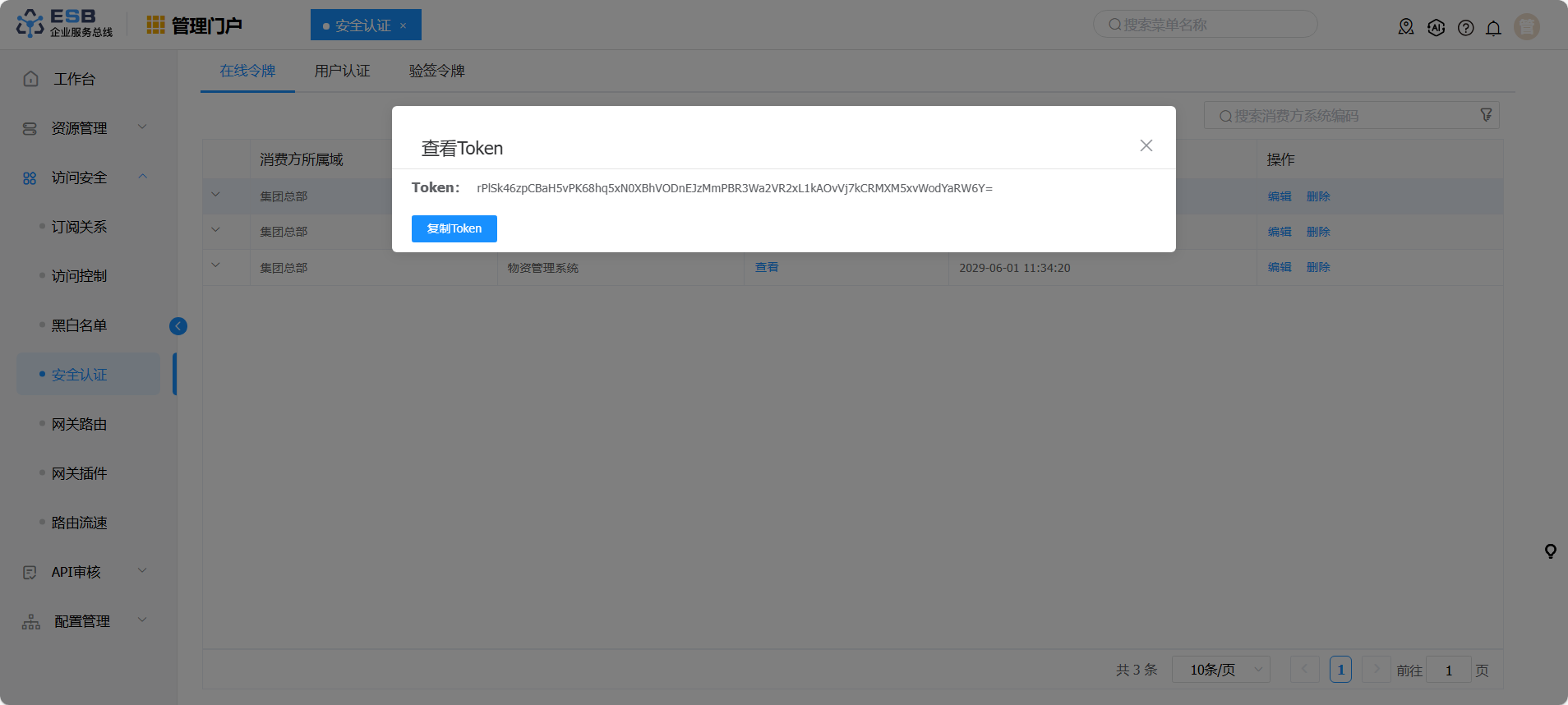Open 网关路由 in the sidebar
Viewport: 1568px width, 705px height.
(80, 424)
